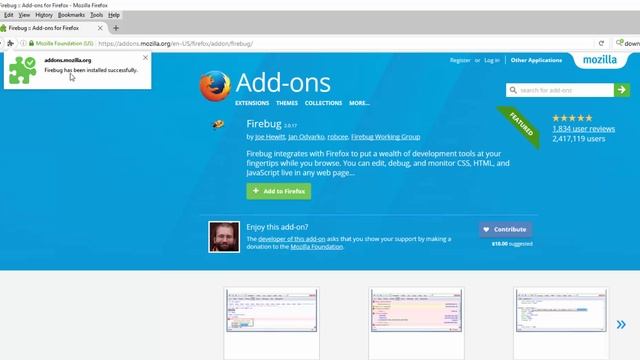The image size is (640, 360).
Task: Open the second Firebug screenshot thumbnail
Action: [x=416, y=310]
